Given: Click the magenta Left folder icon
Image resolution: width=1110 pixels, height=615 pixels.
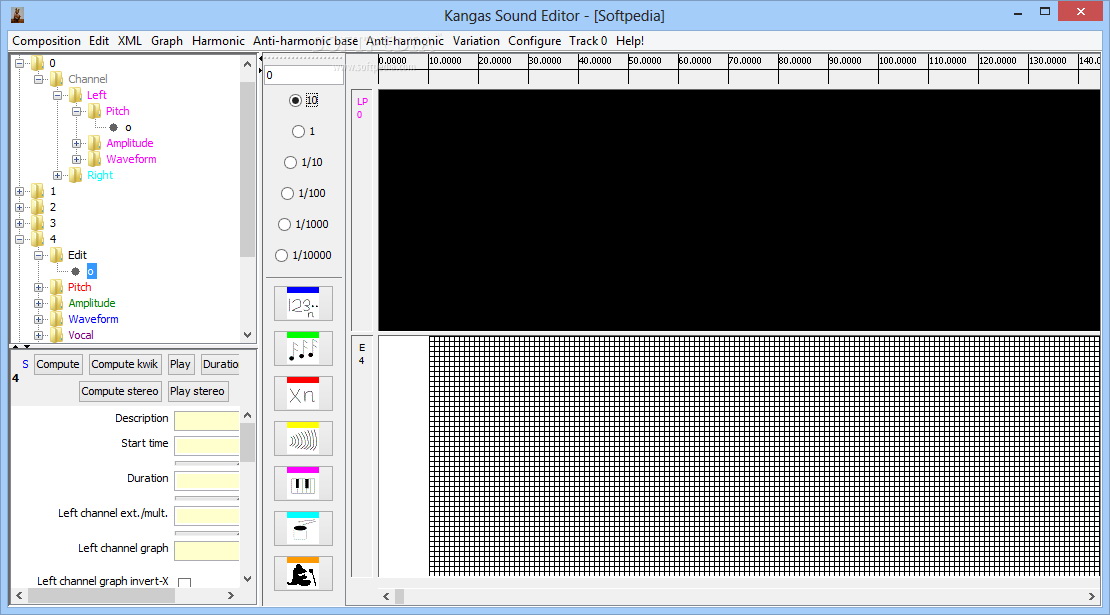Looking at the screenshot, I should tap(76, 95).
